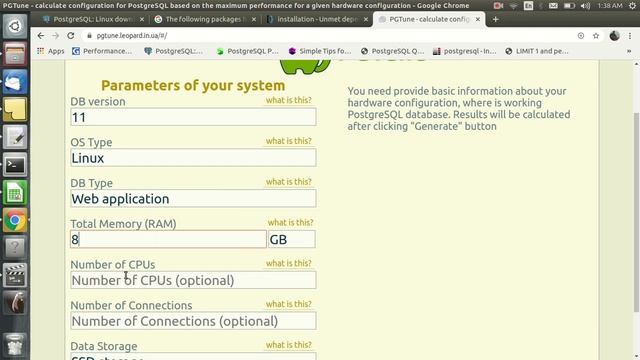Image resolution: width=640 pixels, height=360 pixels.
Task: Open the Chrome profile avatar
Action: point(614,36)
